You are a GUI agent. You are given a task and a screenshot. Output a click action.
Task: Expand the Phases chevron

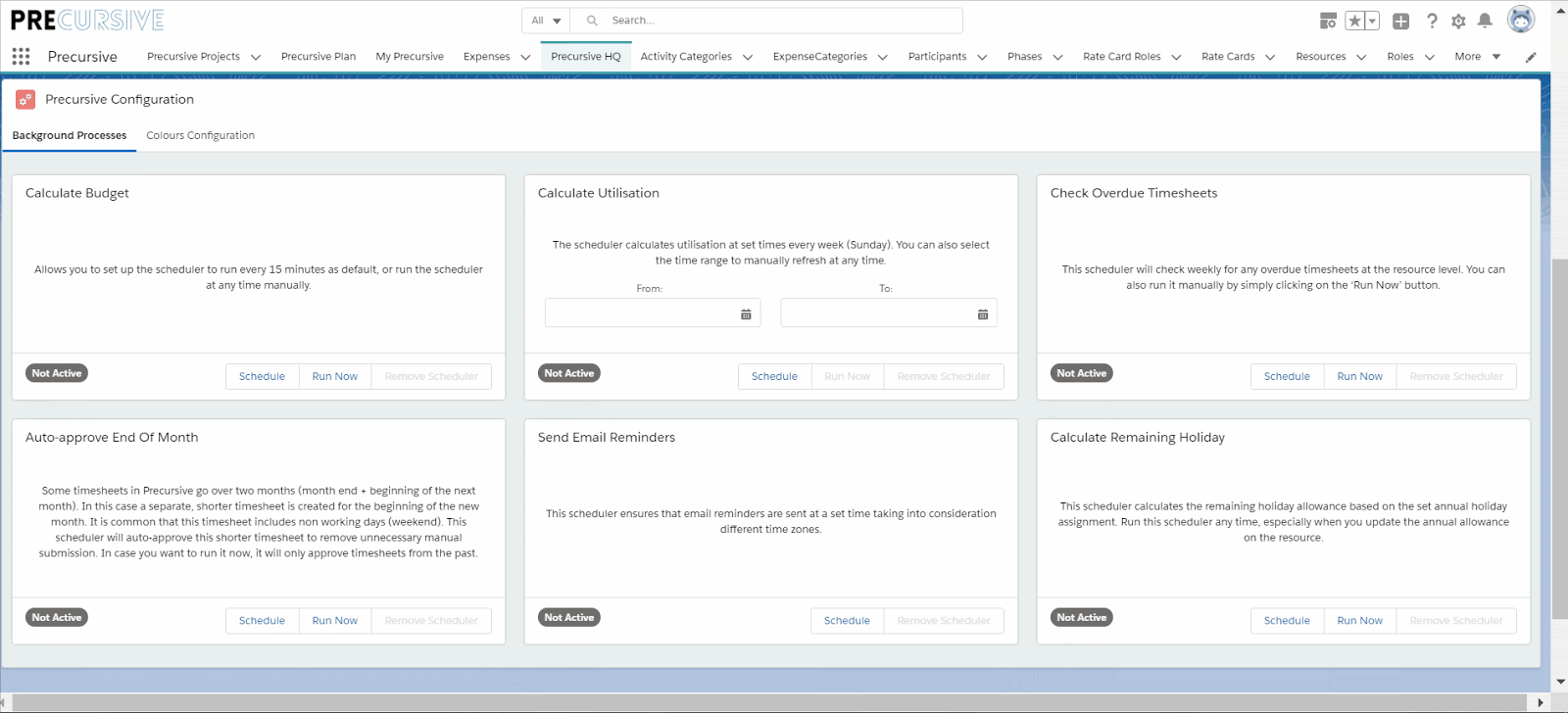1057,57
